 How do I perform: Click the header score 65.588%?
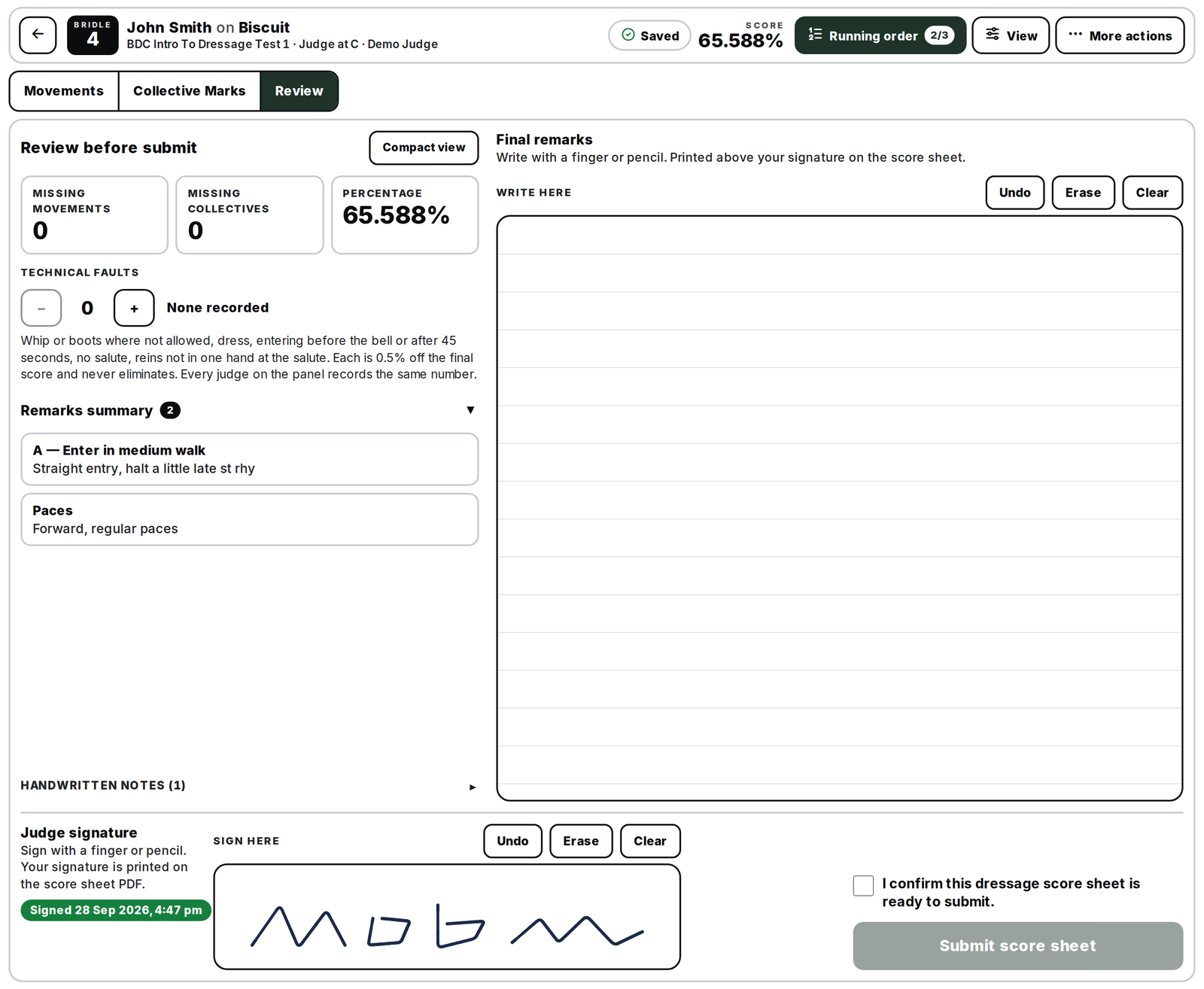point(740,41)
